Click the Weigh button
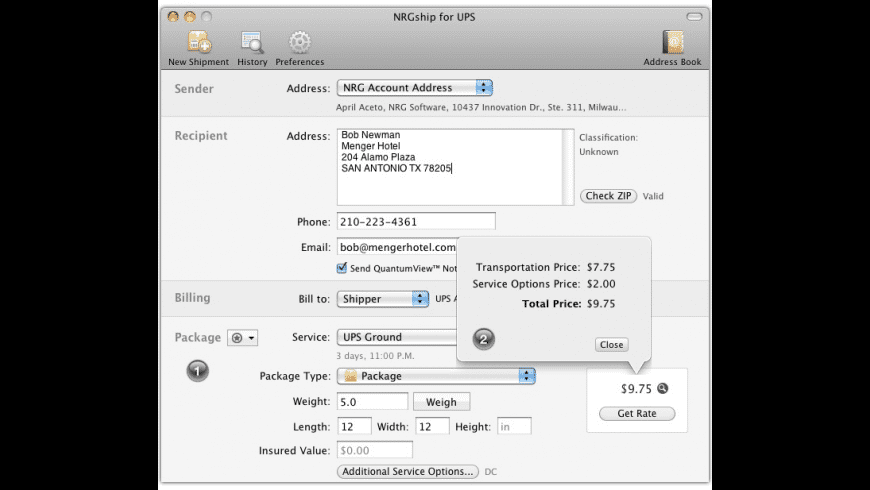The height and width of the screenshot is (490, 870). point(441,402)
